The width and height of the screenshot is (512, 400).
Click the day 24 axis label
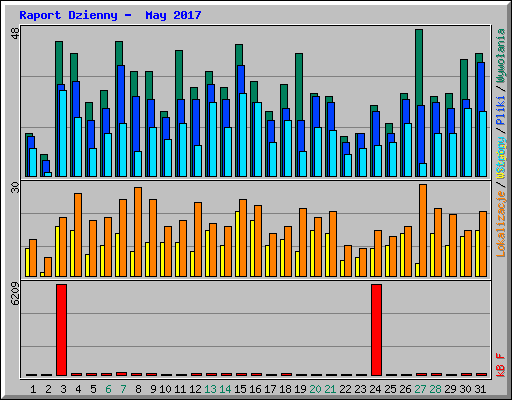pyautogui.click(x=375, y=389)
